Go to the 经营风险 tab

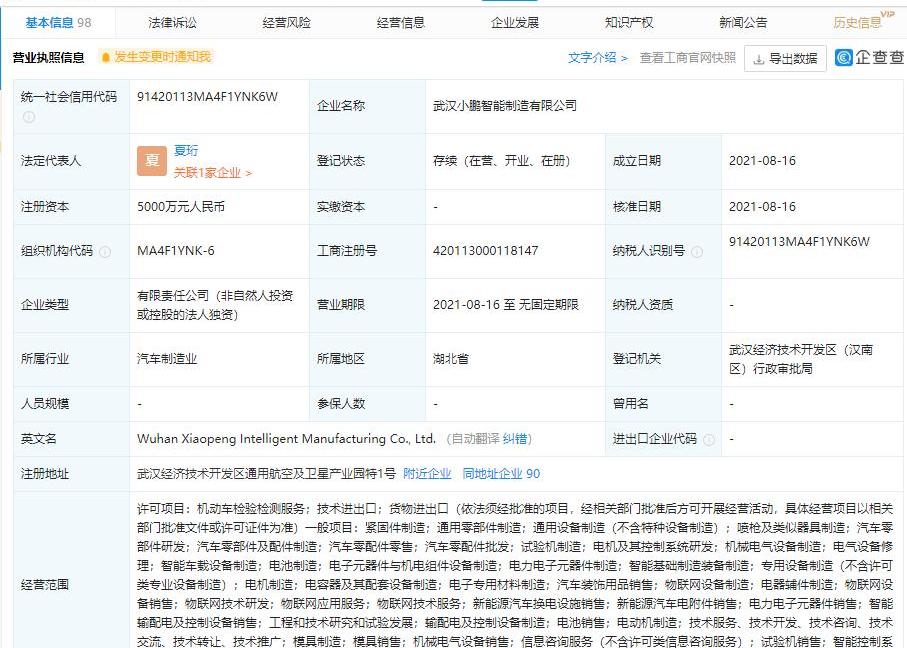286,23
